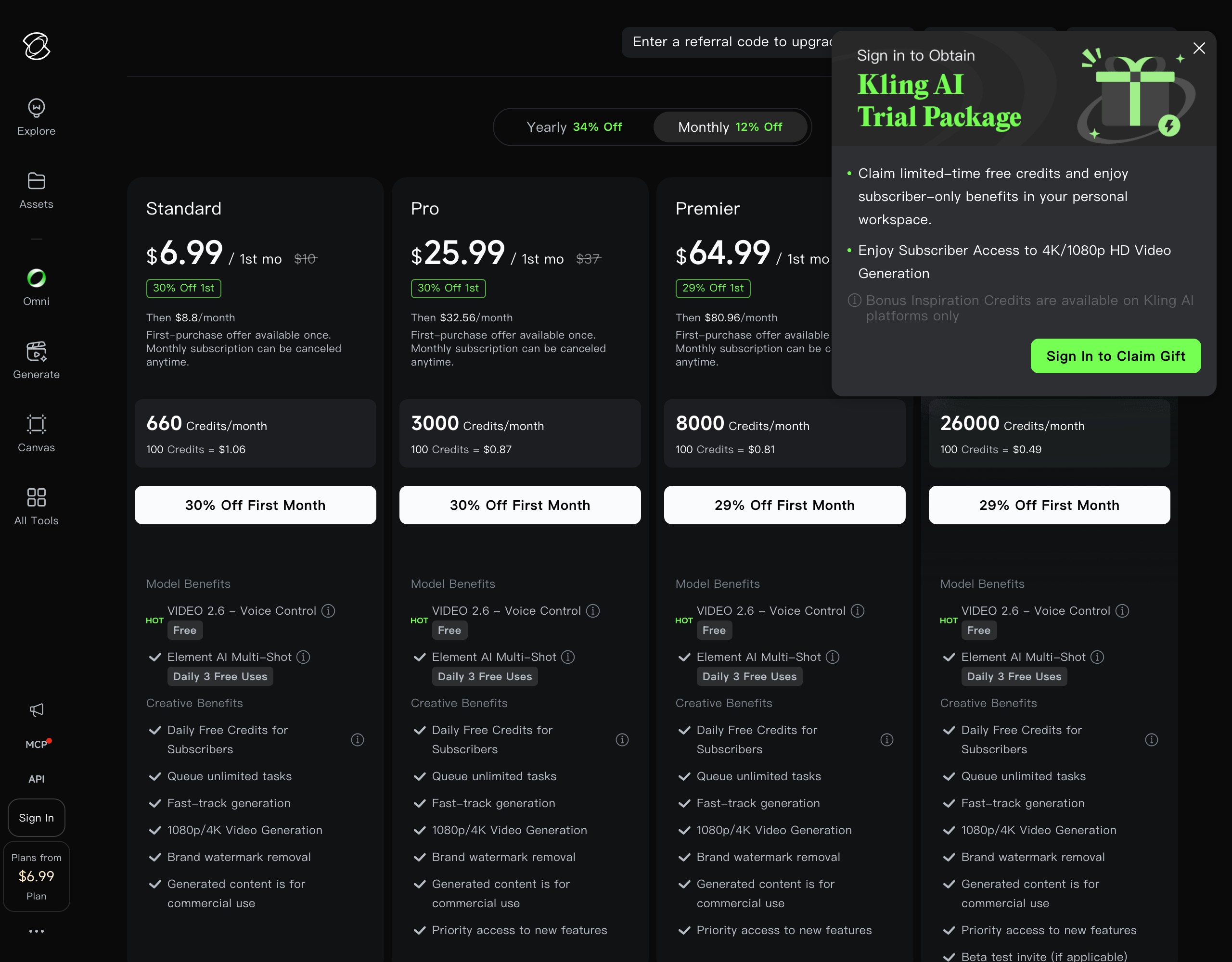Viewport: 1232px width, 962px height.
Task: Click Pro plan Free tag under Voice Control
Action: [x=449, y=630]
